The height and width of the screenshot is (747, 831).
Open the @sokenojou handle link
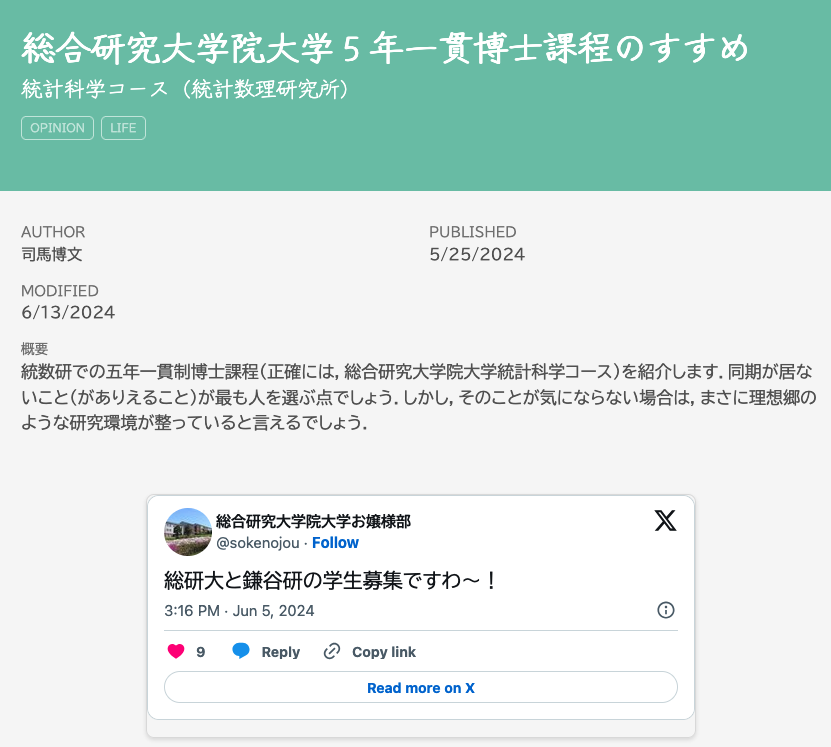click(258, 543)
